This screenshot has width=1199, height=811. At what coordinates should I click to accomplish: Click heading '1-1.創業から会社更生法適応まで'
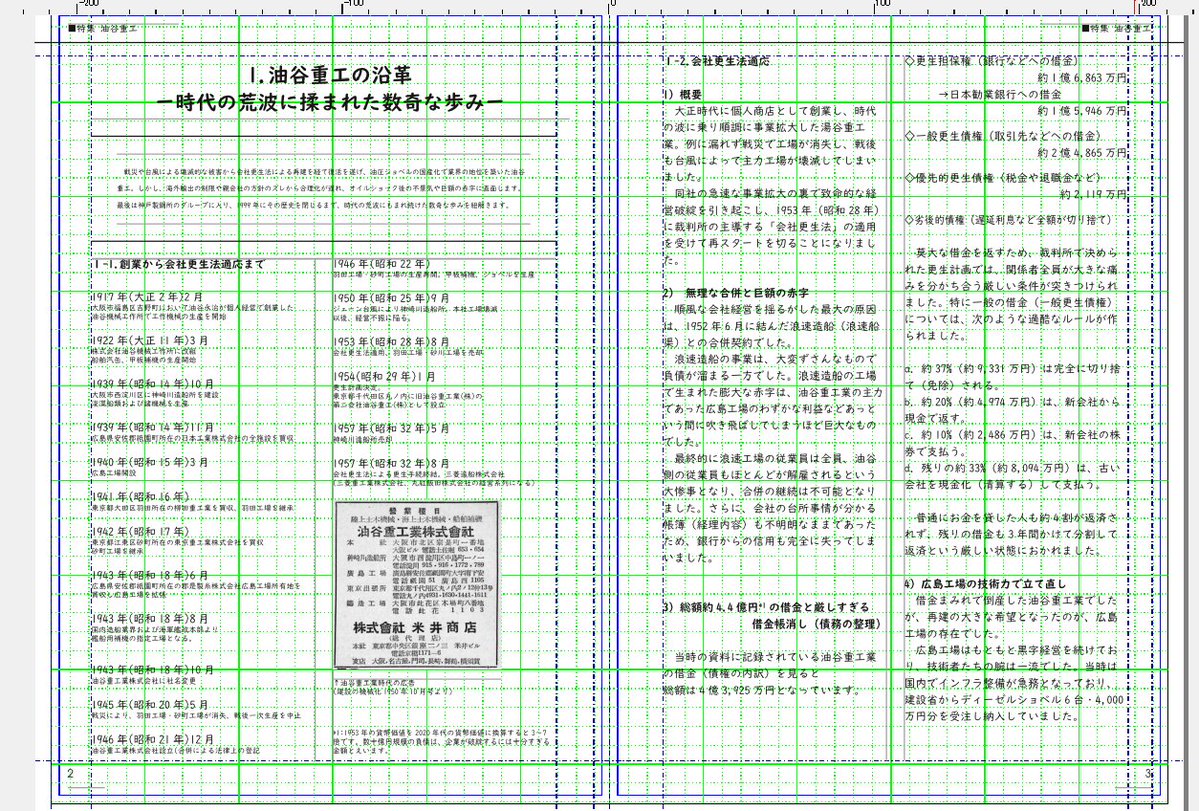(x=177, y=264)
